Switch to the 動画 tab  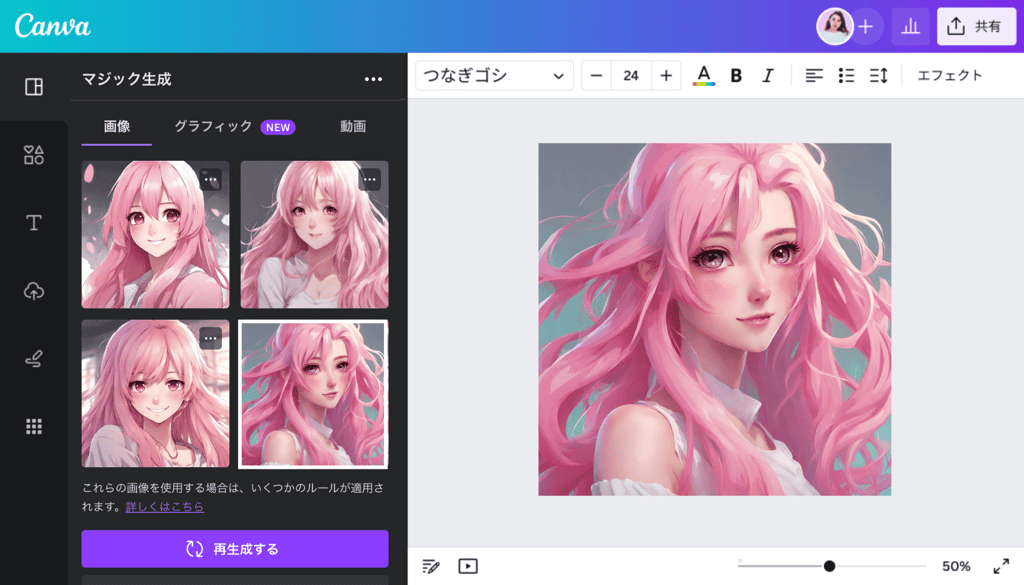(x=353, y=126)
